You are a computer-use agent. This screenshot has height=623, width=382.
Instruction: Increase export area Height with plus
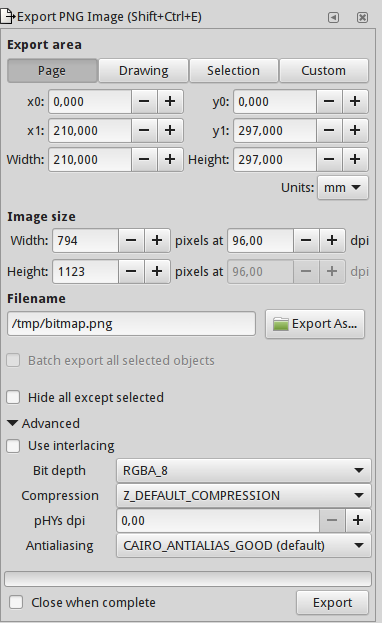(x=355, y=159)
